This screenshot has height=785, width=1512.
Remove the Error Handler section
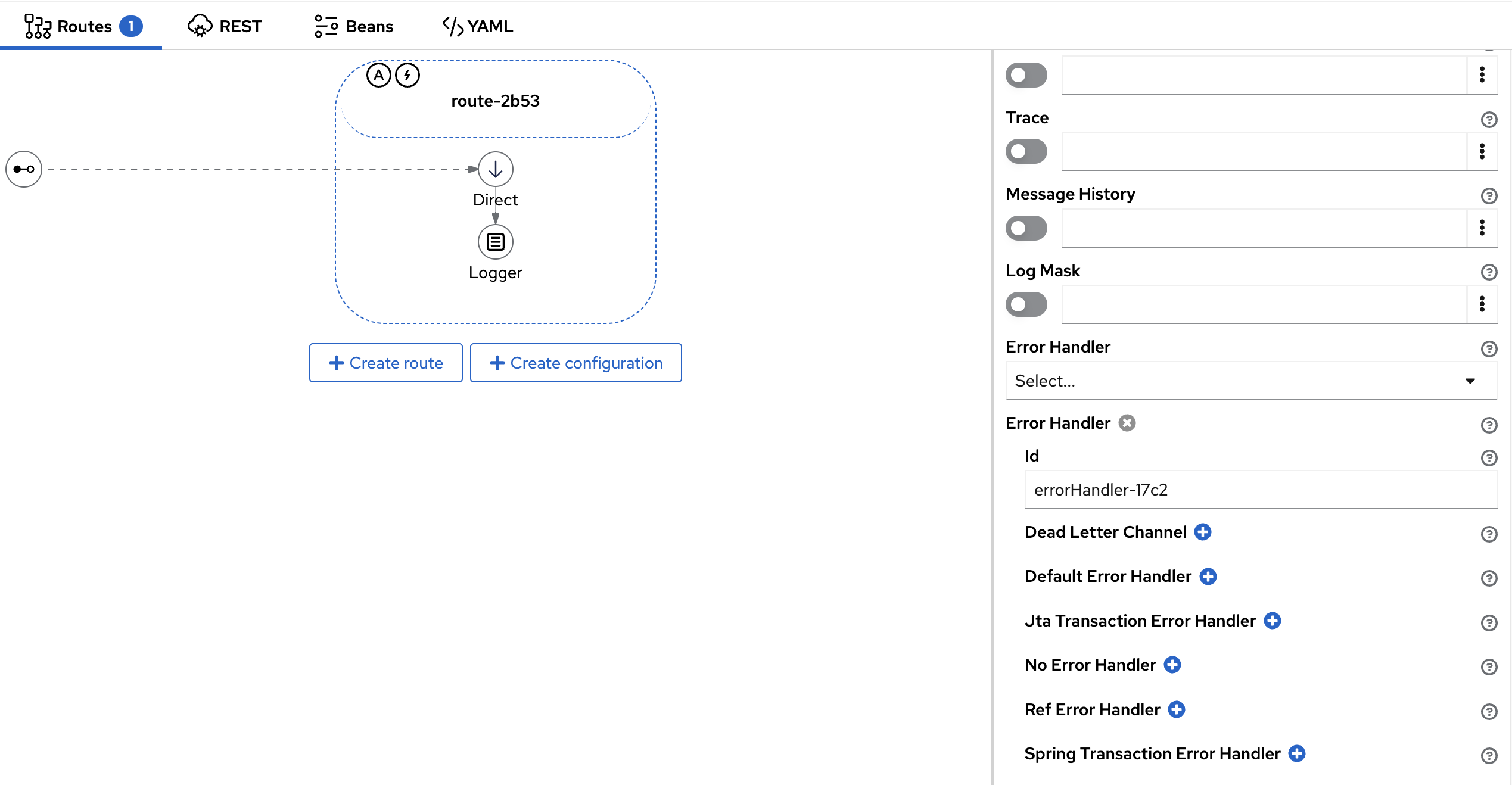1127,423
